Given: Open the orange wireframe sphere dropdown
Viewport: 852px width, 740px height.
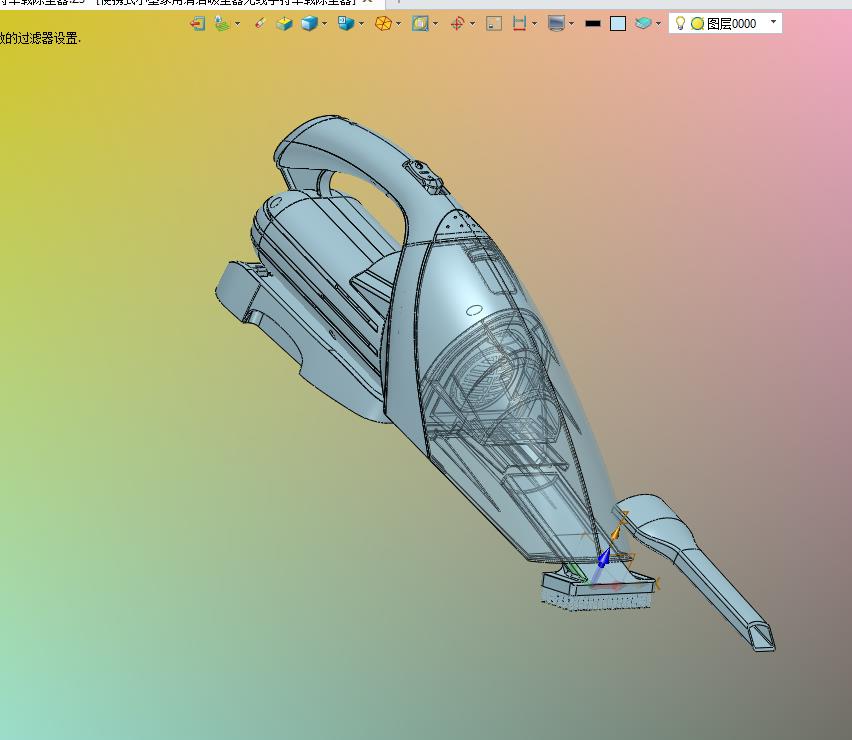Looking at the screenshot, I should tap(399, 23).
